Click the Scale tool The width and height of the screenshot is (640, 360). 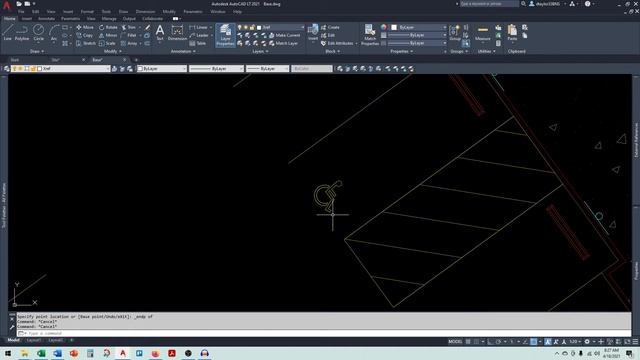[x=107, y=43]
